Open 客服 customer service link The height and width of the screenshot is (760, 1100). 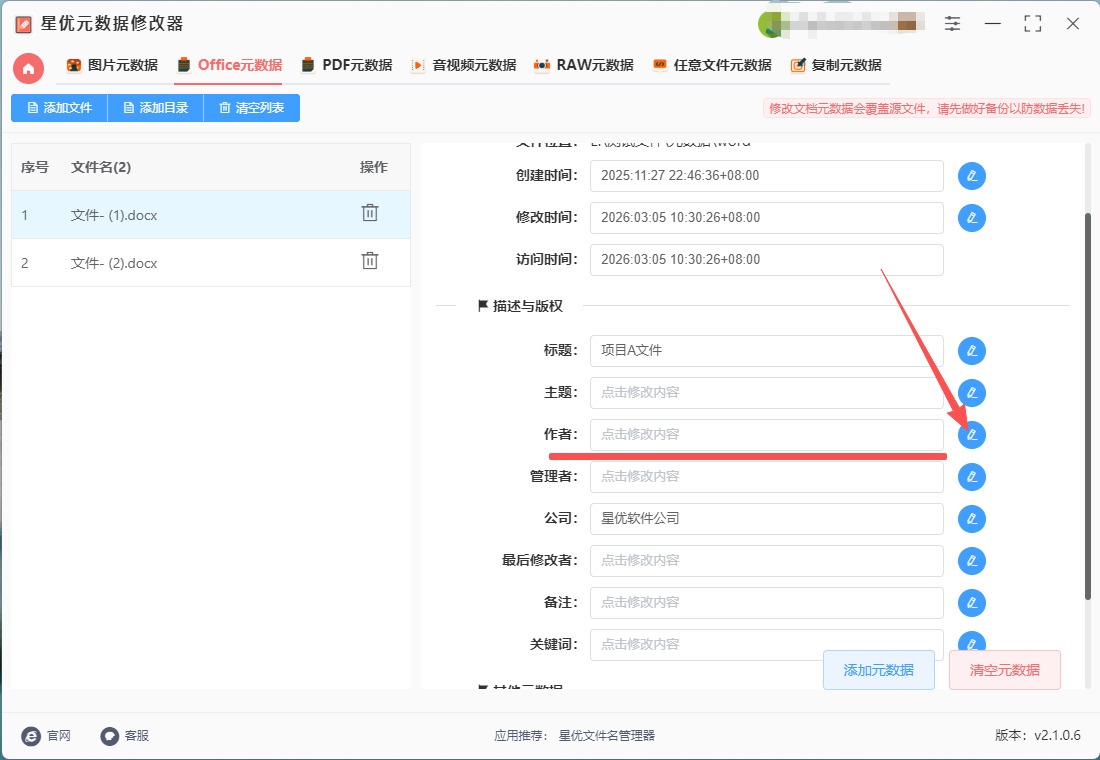point(125,735)
